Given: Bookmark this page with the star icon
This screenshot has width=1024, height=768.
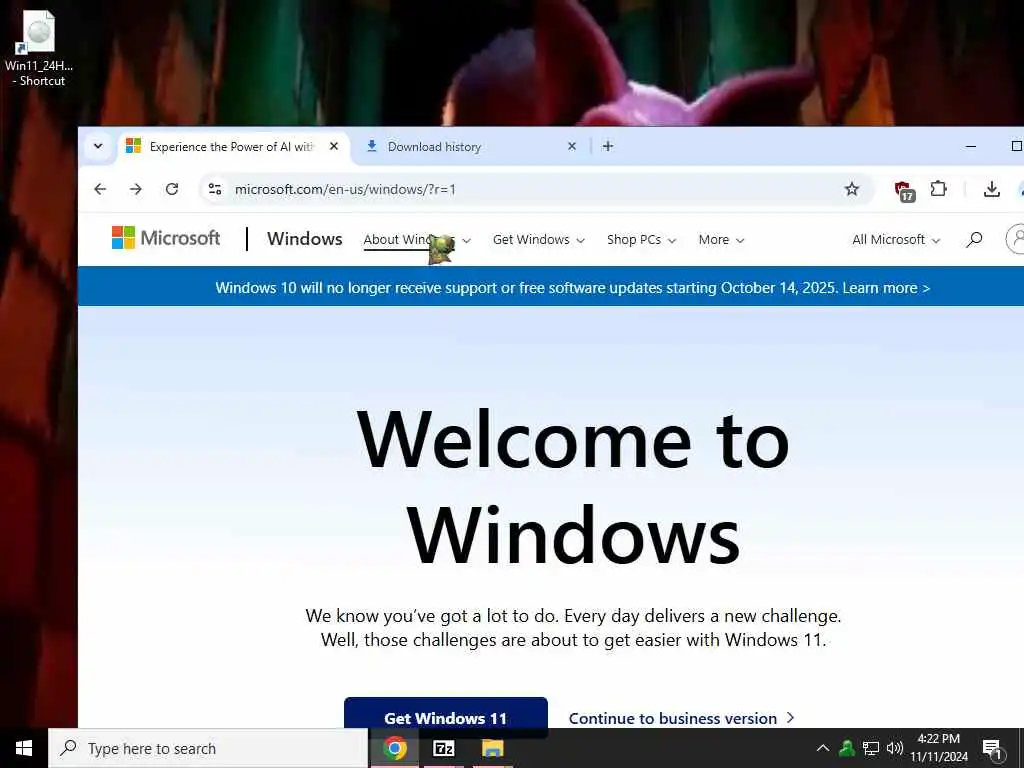Looking at the screenshot, I should (852, 189).
